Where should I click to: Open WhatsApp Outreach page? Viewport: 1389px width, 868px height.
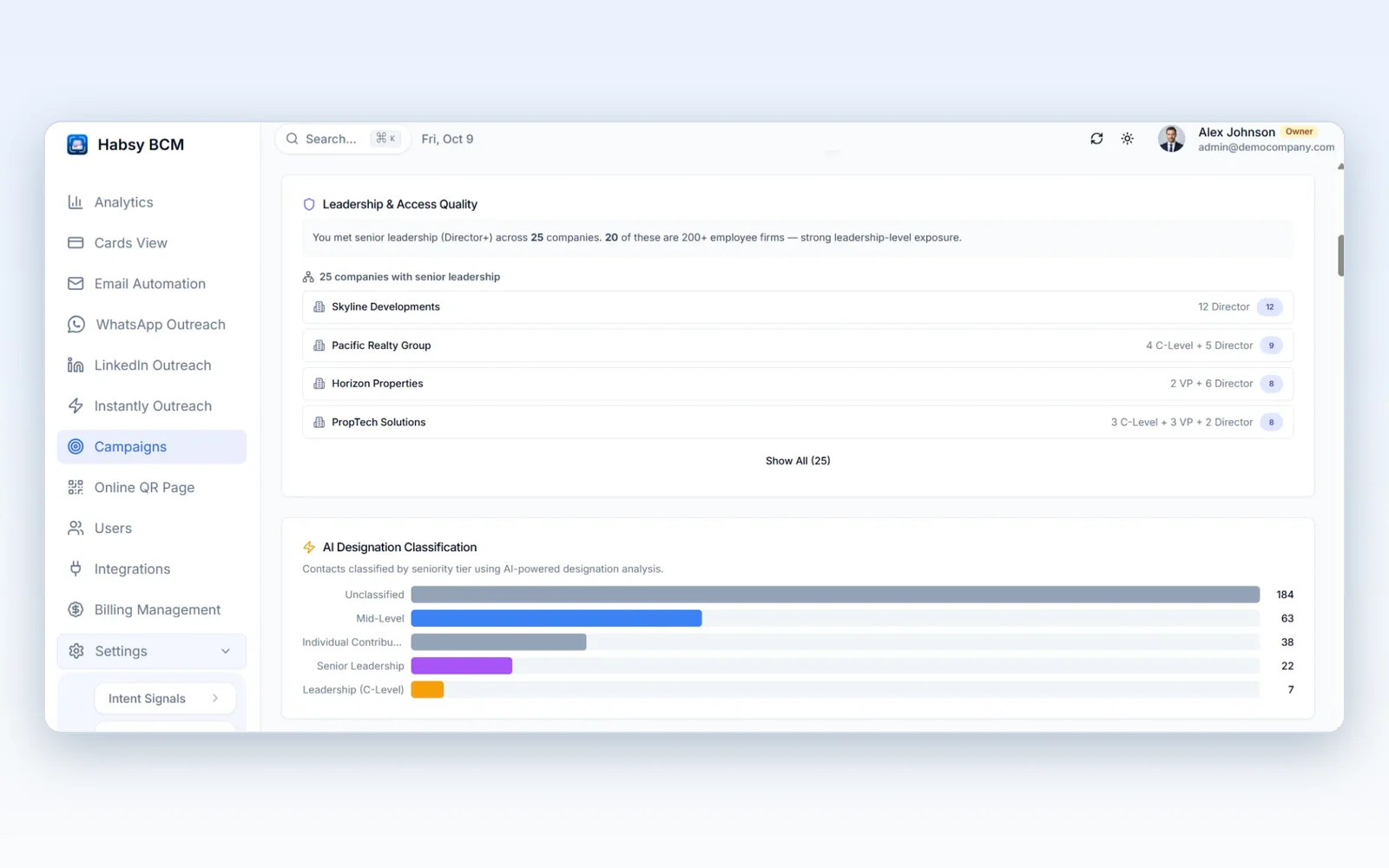pyautogui.click(x=152, y=325)
